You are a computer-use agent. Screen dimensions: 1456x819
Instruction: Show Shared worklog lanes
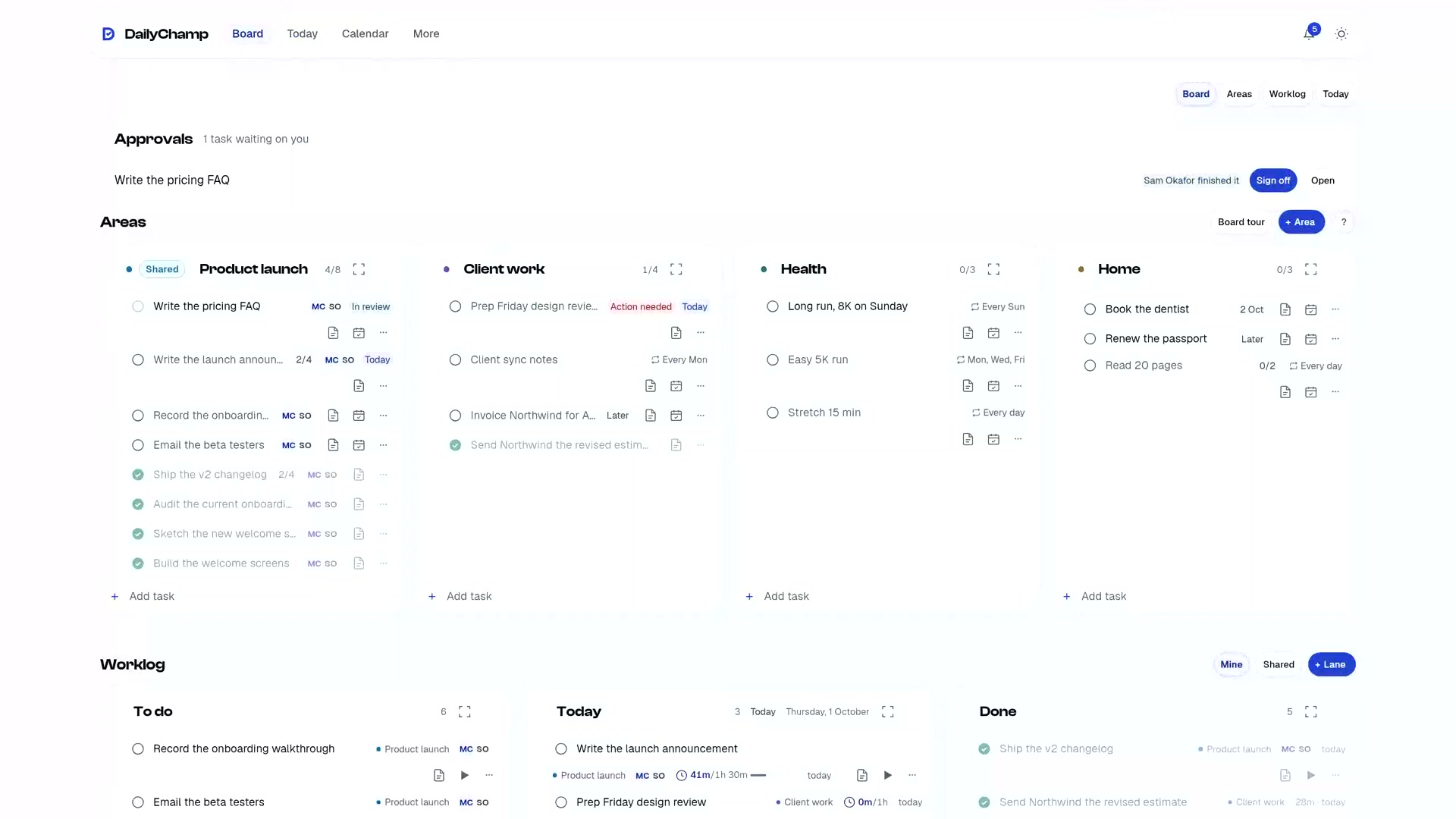pos(1279,664)
